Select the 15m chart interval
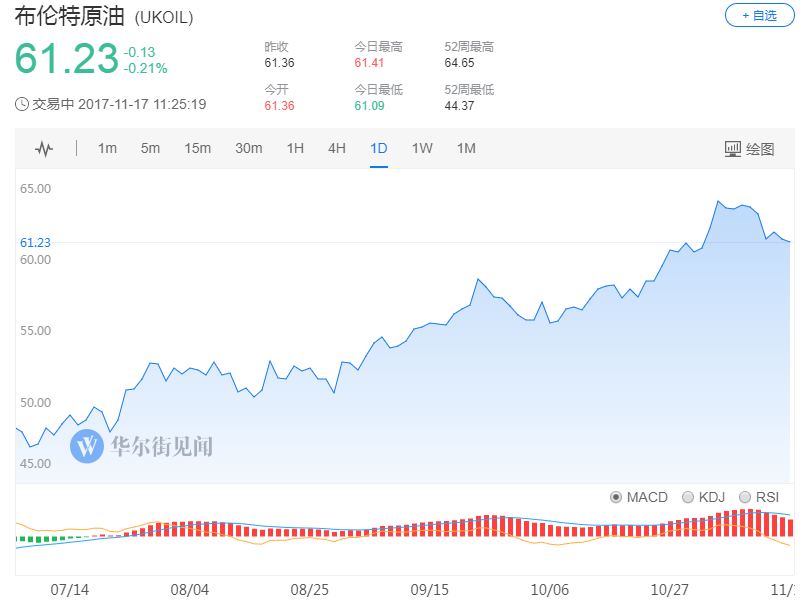The height and width of the screenshot is (606, 801). [x=197, y=149]
